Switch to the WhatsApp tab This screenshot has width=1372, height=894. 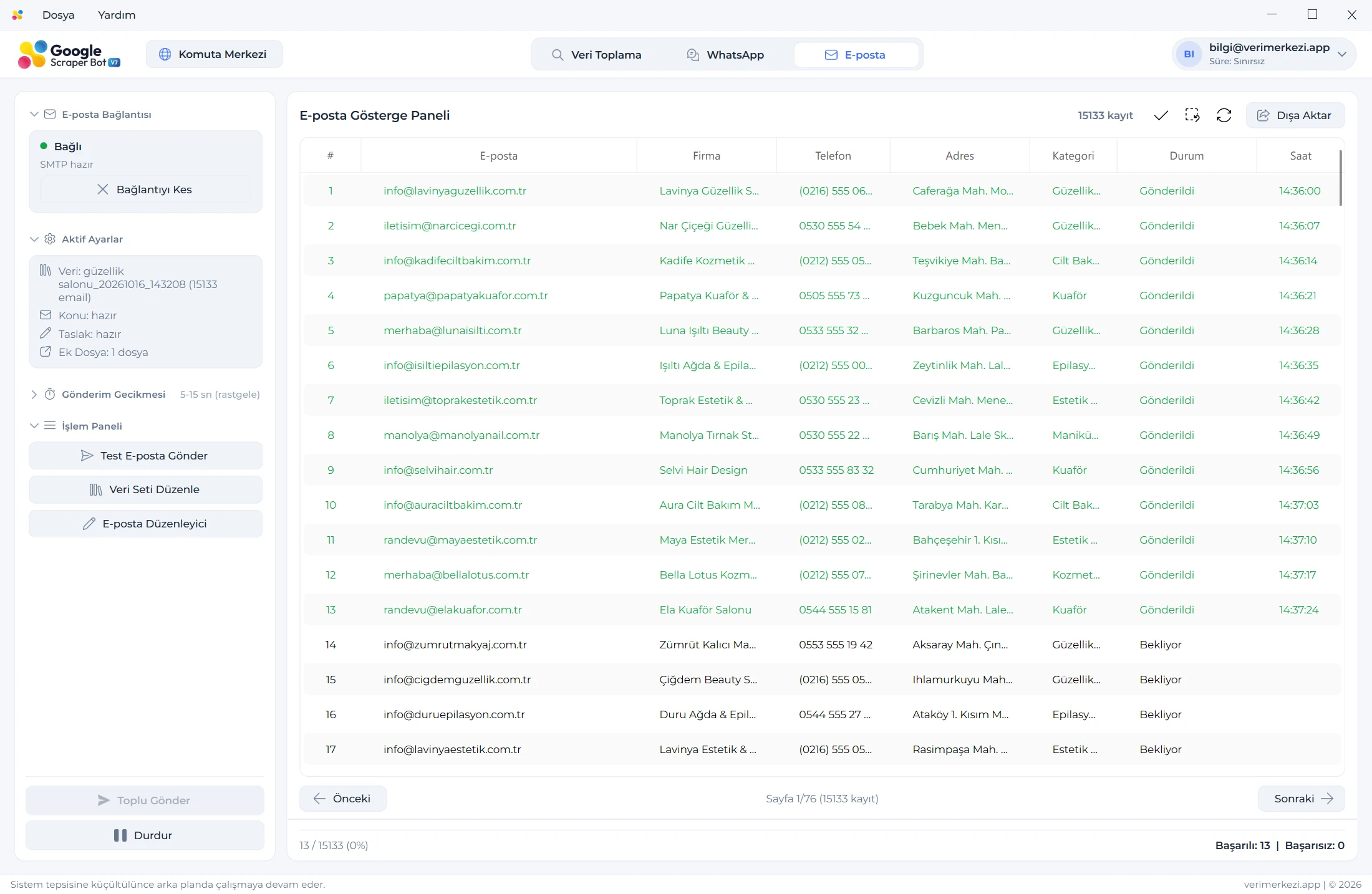tap(725, 55)
